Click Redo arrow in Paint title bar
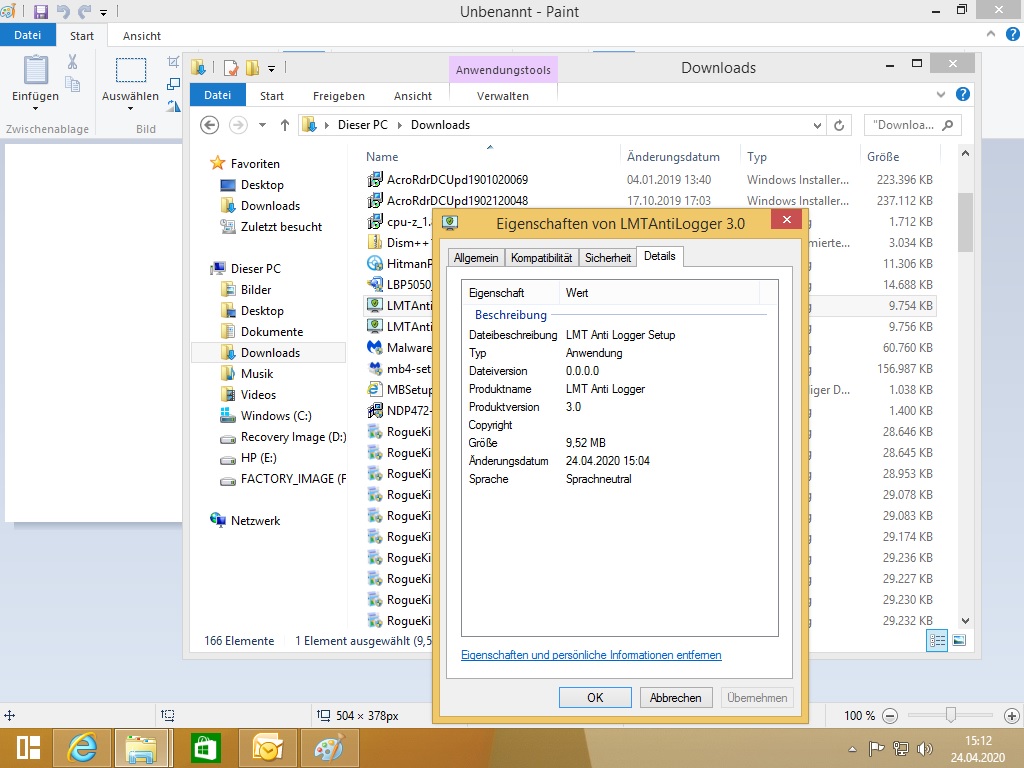The image size is (1024, 768). click(x=85, y=12)
